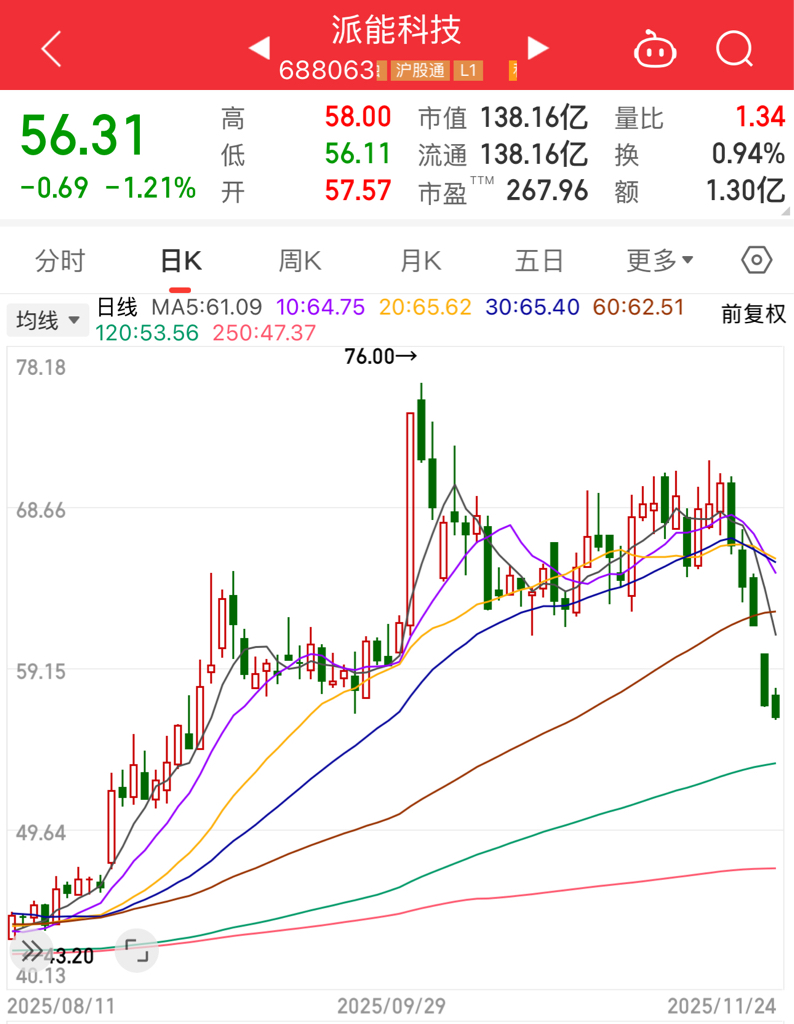Tap the green 120:53.56 legend

coord(147,333)
